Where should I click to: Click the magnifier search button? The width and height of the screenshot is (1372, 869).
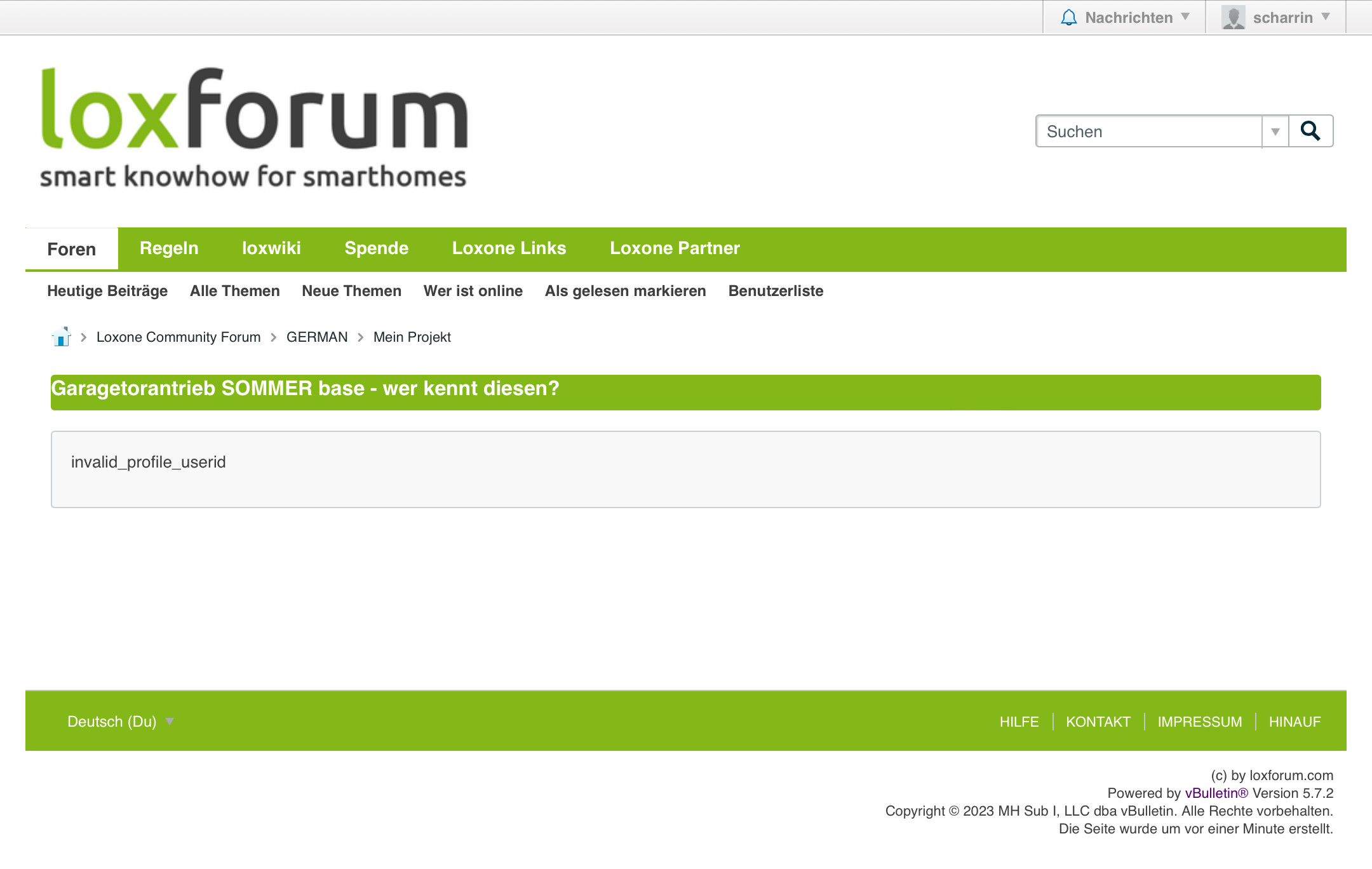point(1310,131)
